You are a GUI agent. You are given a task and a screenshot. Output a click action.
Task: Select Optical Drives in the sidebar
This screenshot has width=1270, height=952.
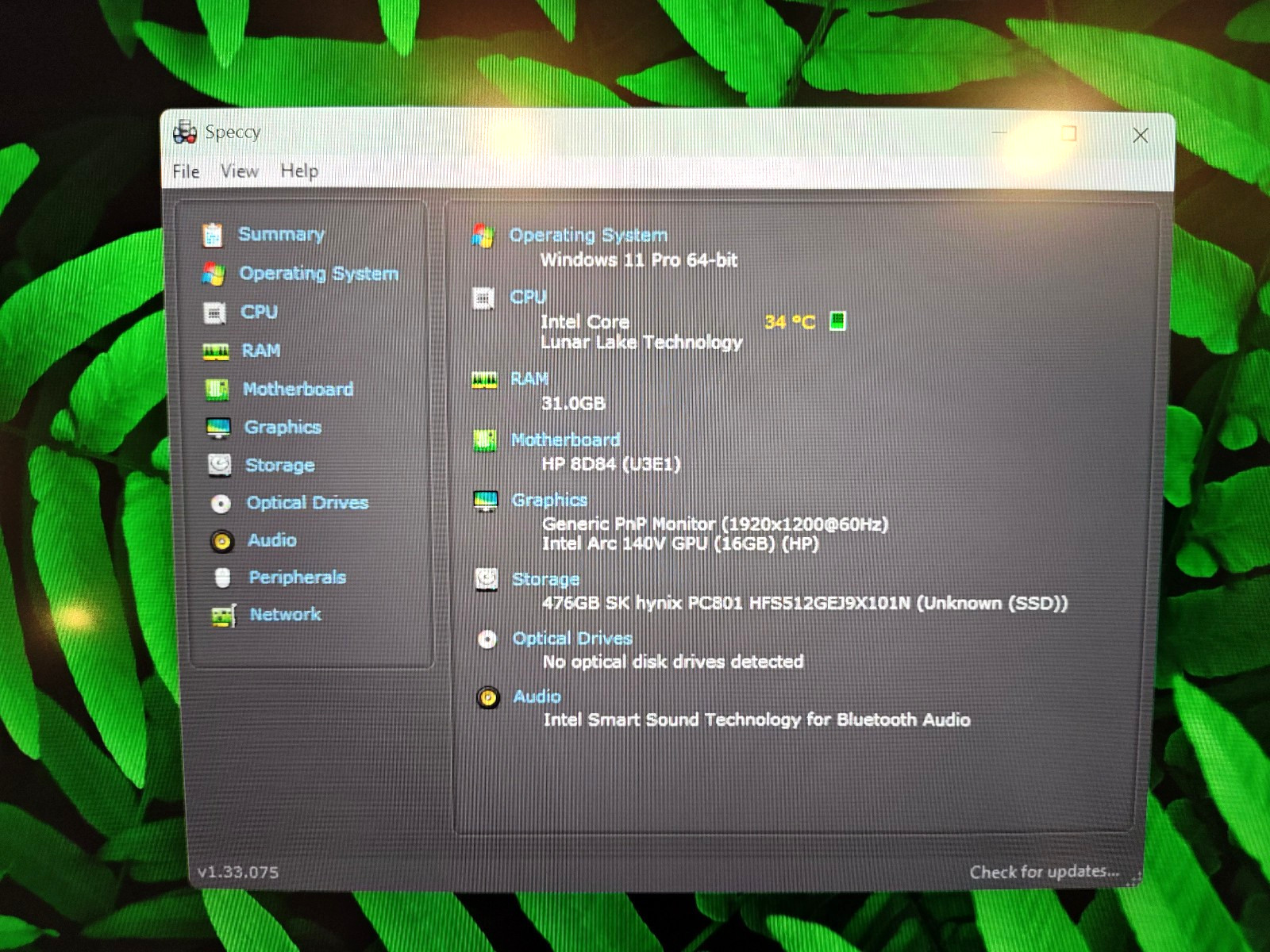(x=307, y=503)
